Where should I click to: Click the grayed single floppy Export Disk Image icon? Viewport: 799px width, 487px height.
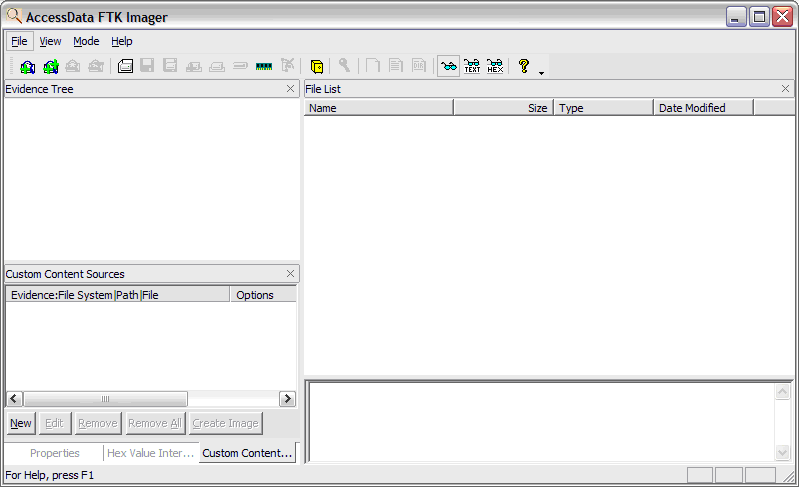pos(147,66)
